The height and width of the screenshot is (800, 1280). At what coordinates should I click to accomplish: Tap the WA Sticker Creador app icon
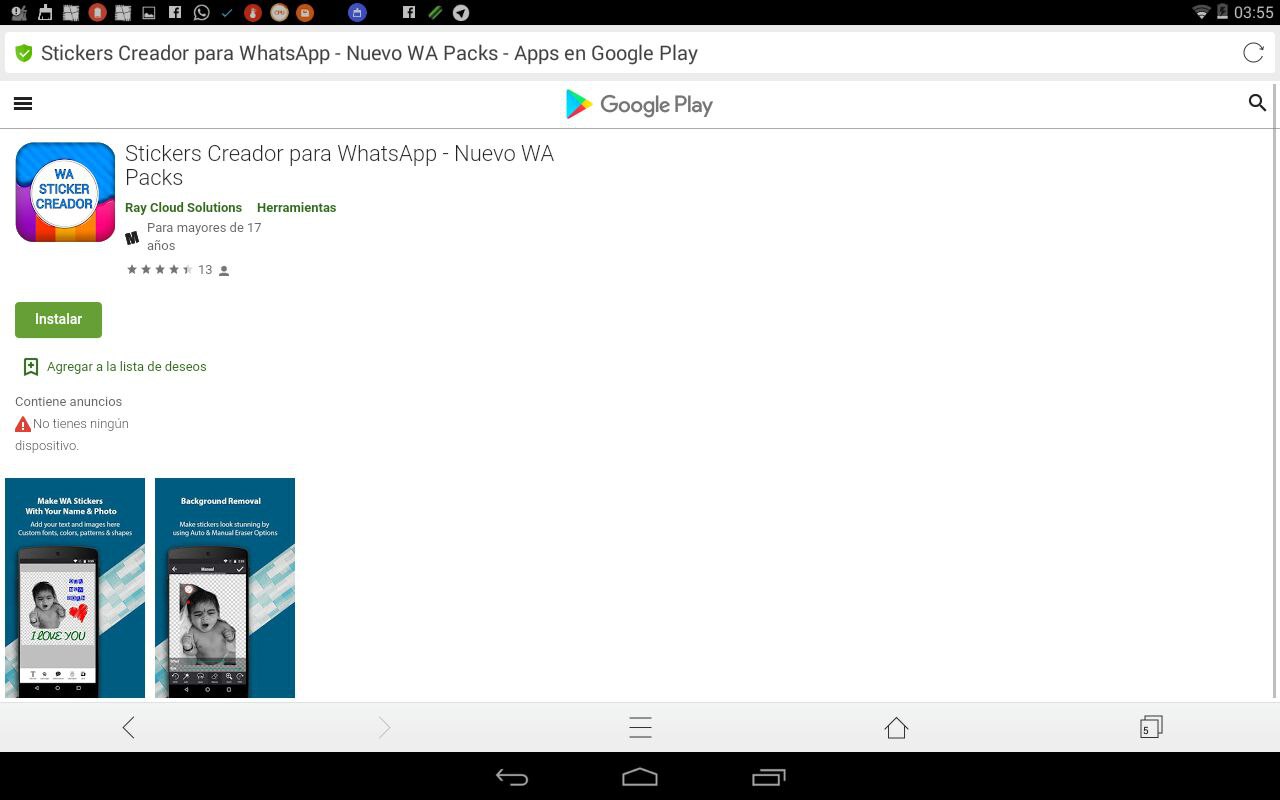pos(65,192)
